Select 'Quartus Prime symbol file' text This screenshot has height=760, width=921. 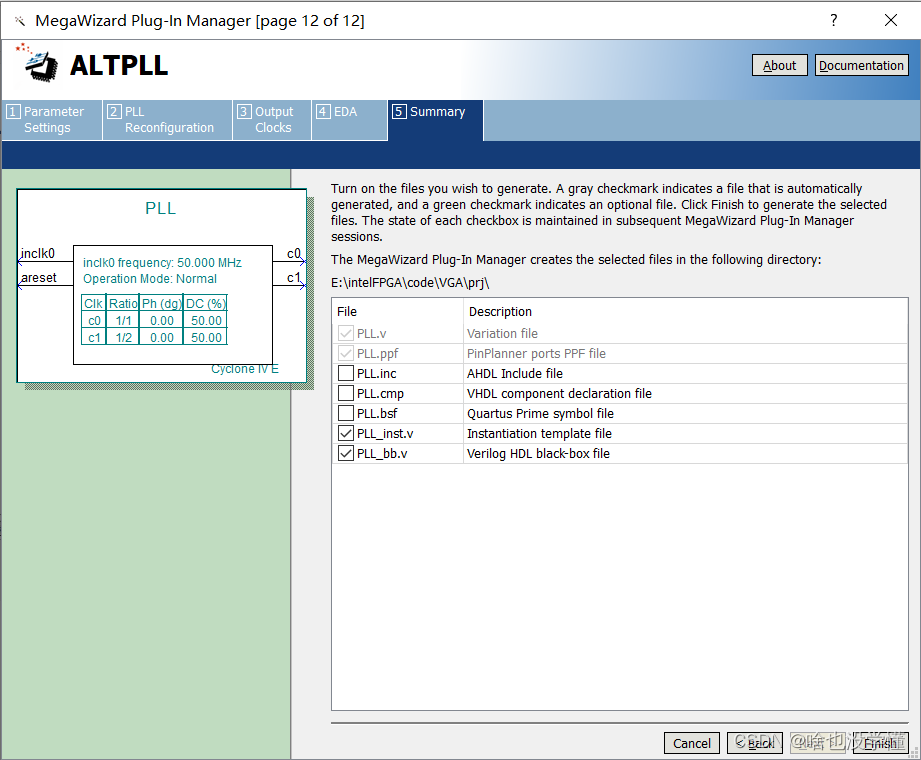540,413
